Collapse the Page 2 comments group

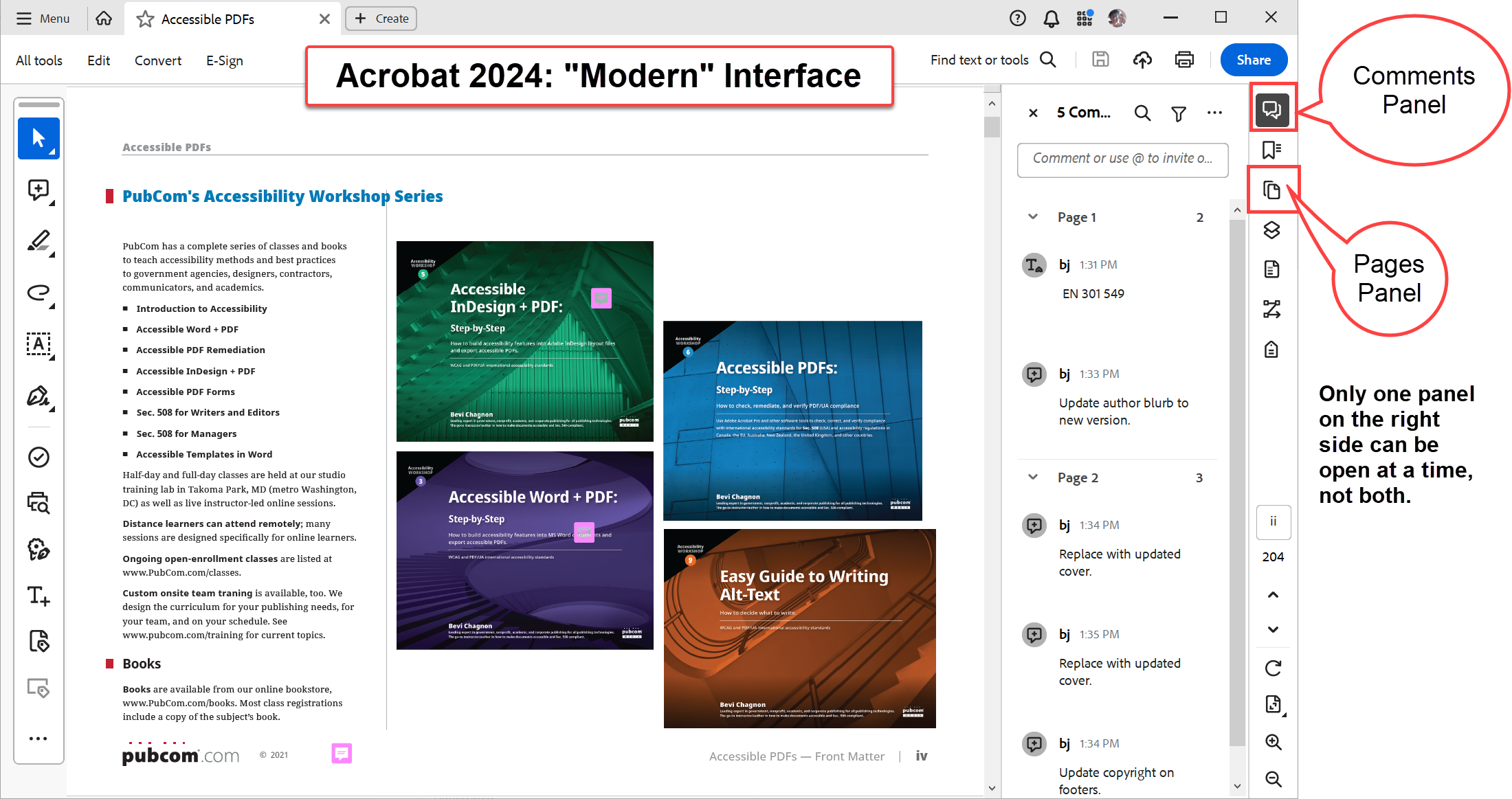pyautogui.click(x=1032, y=477)
